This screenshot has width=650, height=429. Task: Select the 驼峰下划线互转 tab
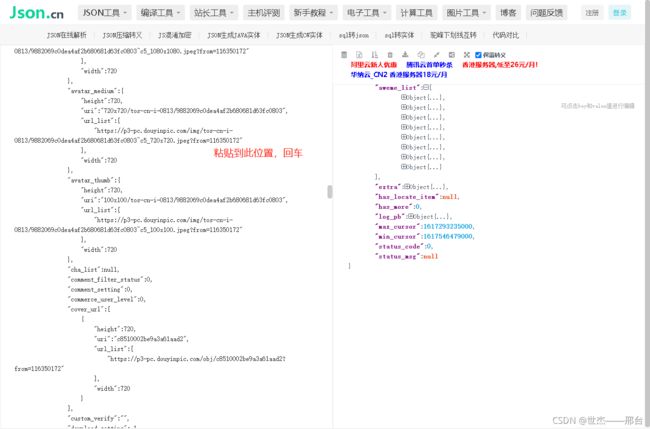453,35
